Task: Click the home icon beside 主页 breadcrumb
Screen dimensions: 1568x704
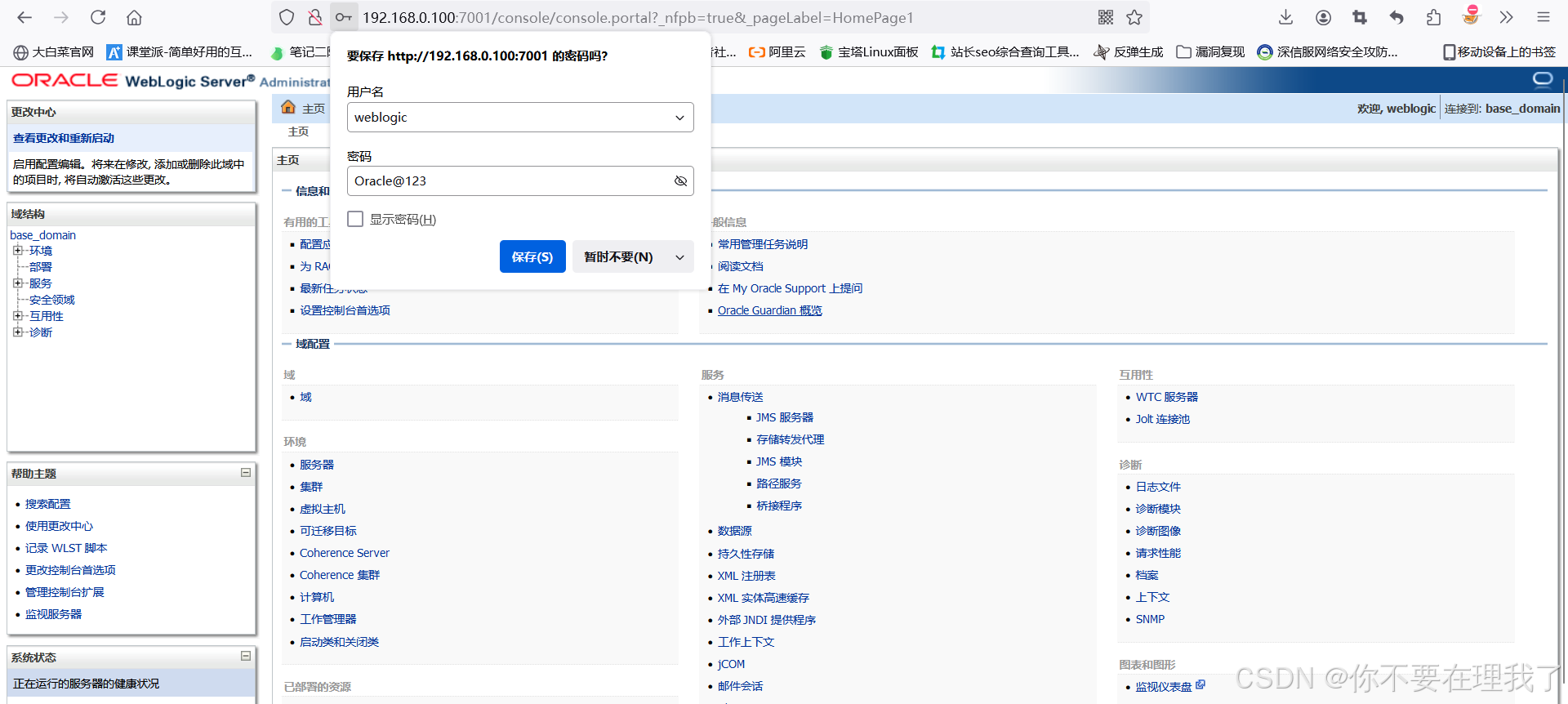Action: click(x=288, y=107)
